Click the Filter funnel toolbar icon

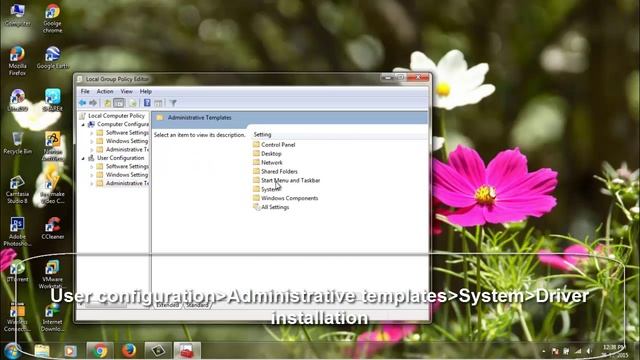click(173, 103)
